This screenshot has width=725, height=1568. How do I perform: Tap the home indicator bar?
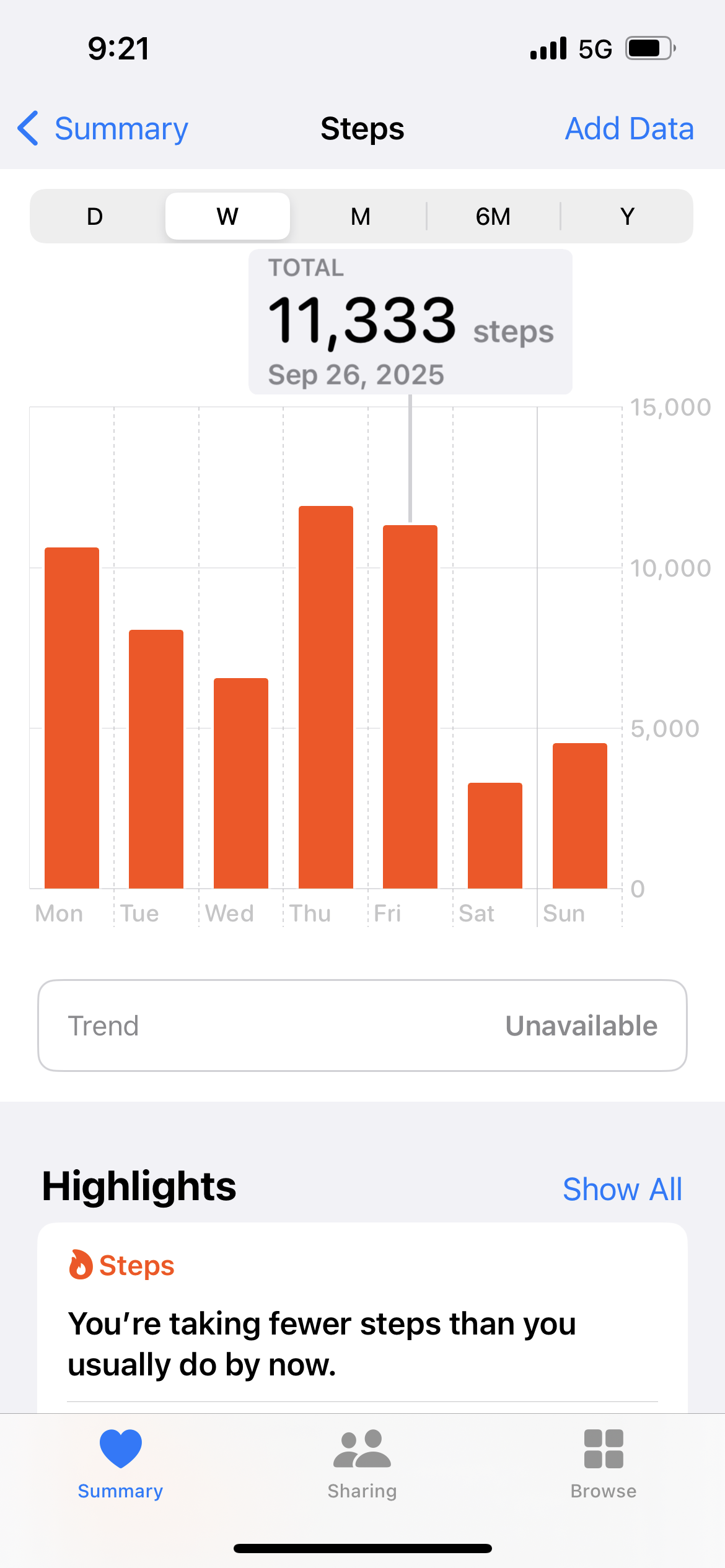coord(362,1548)
